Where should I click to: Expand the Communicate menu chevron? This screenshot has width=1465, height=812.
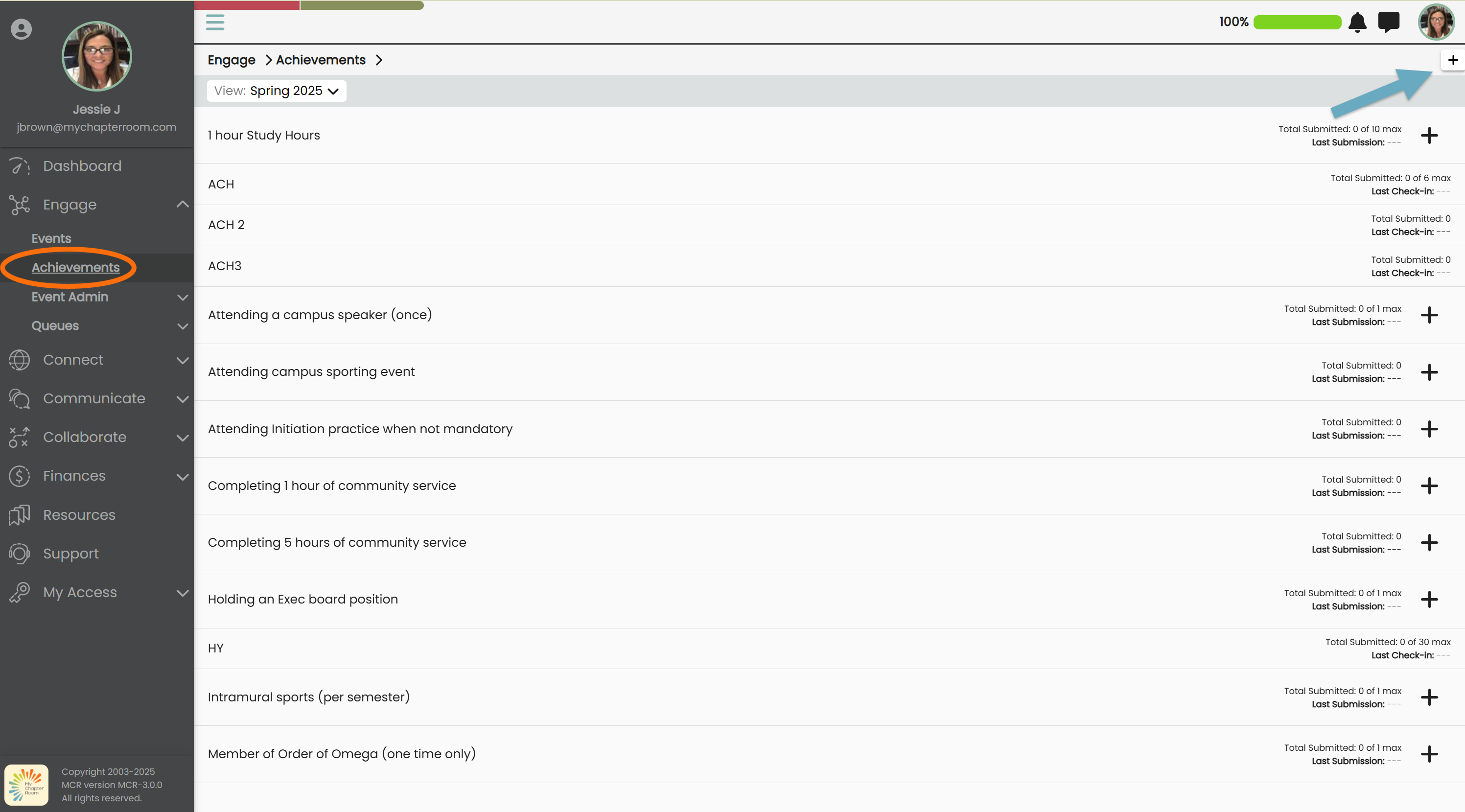183,399
